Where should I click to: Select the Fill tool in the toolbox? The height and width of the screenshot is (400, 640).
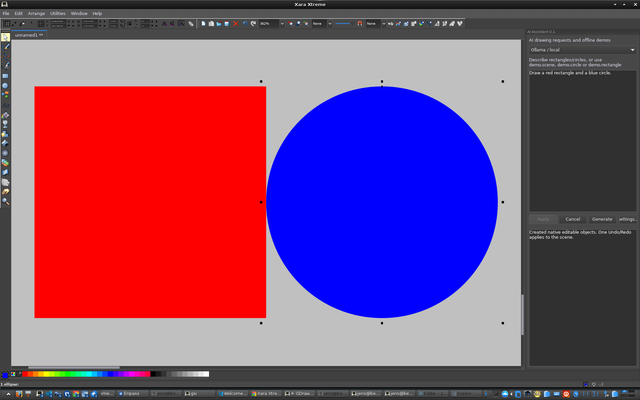[5, 115]
